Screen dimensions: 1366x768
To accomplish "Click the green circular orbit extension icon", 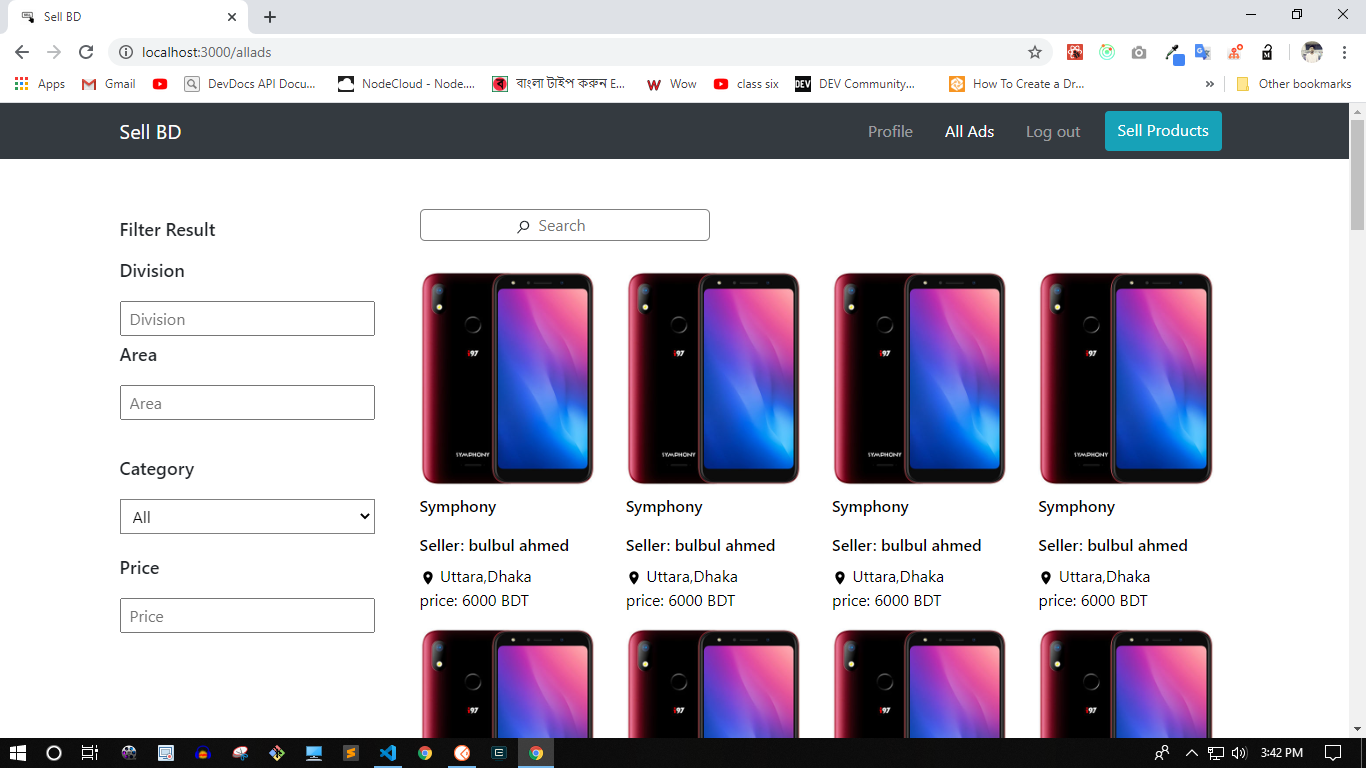I will pos(1107,52).
